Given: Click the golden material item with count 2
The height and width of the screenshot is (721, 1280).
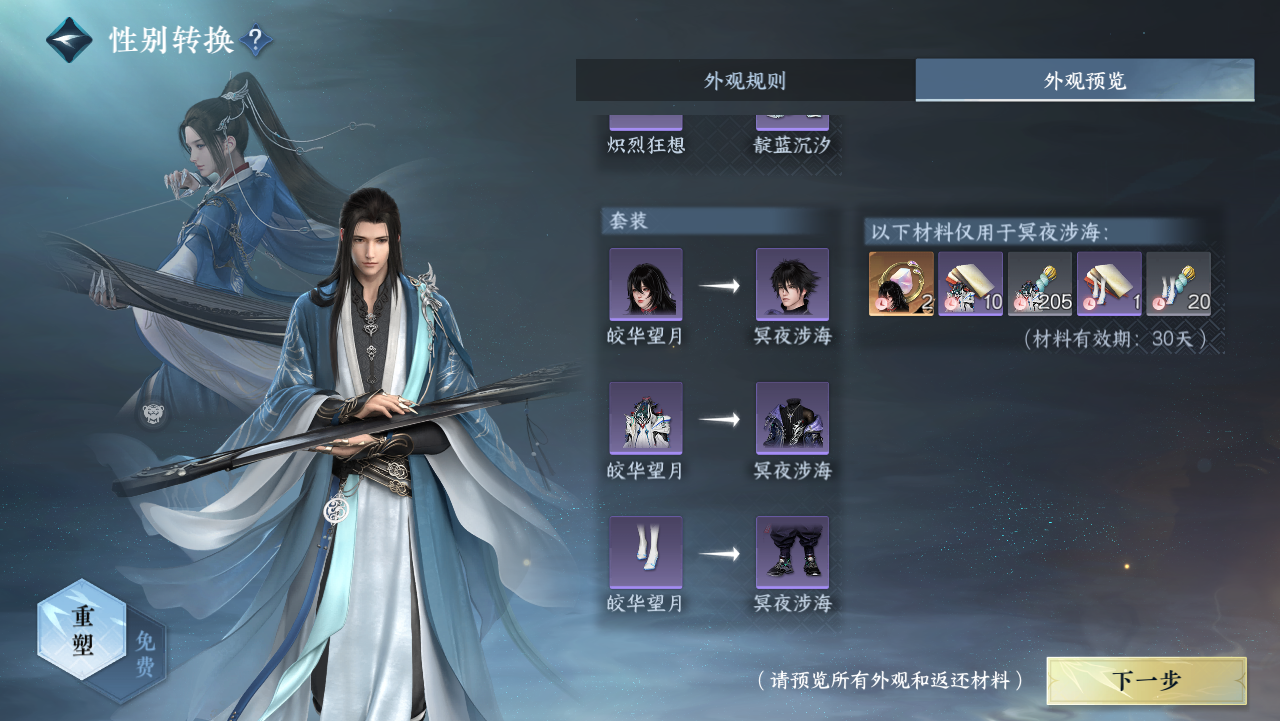Looking at the screenshot, I should (x=901, y=284).
